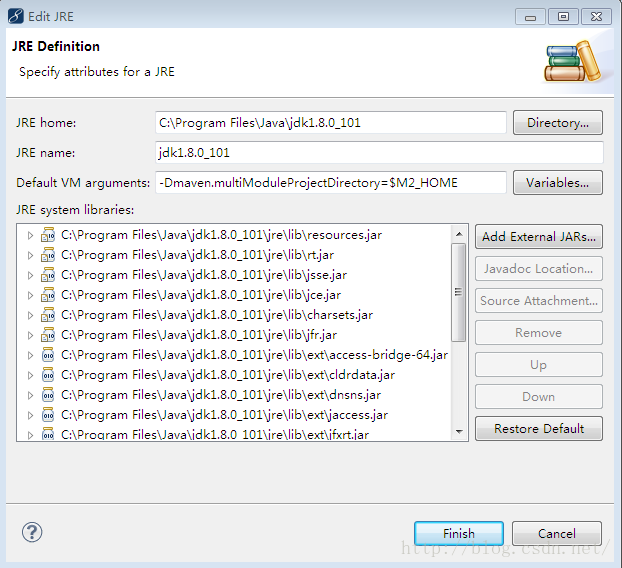
Task: Click the Down button
Action: (x=539, y=397)
